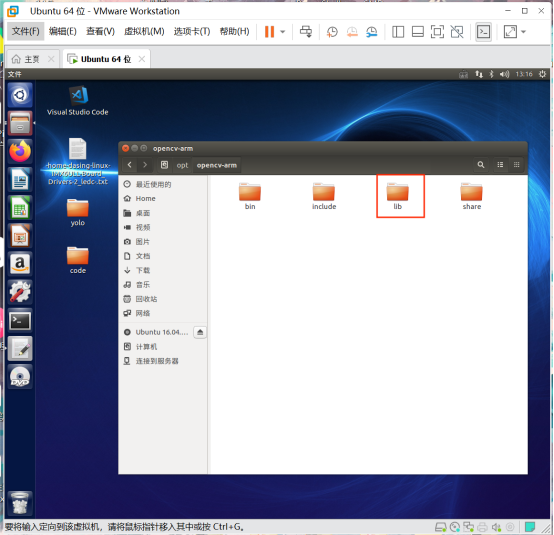Switch VMware to Unity mode

click(x=457, y=32)
